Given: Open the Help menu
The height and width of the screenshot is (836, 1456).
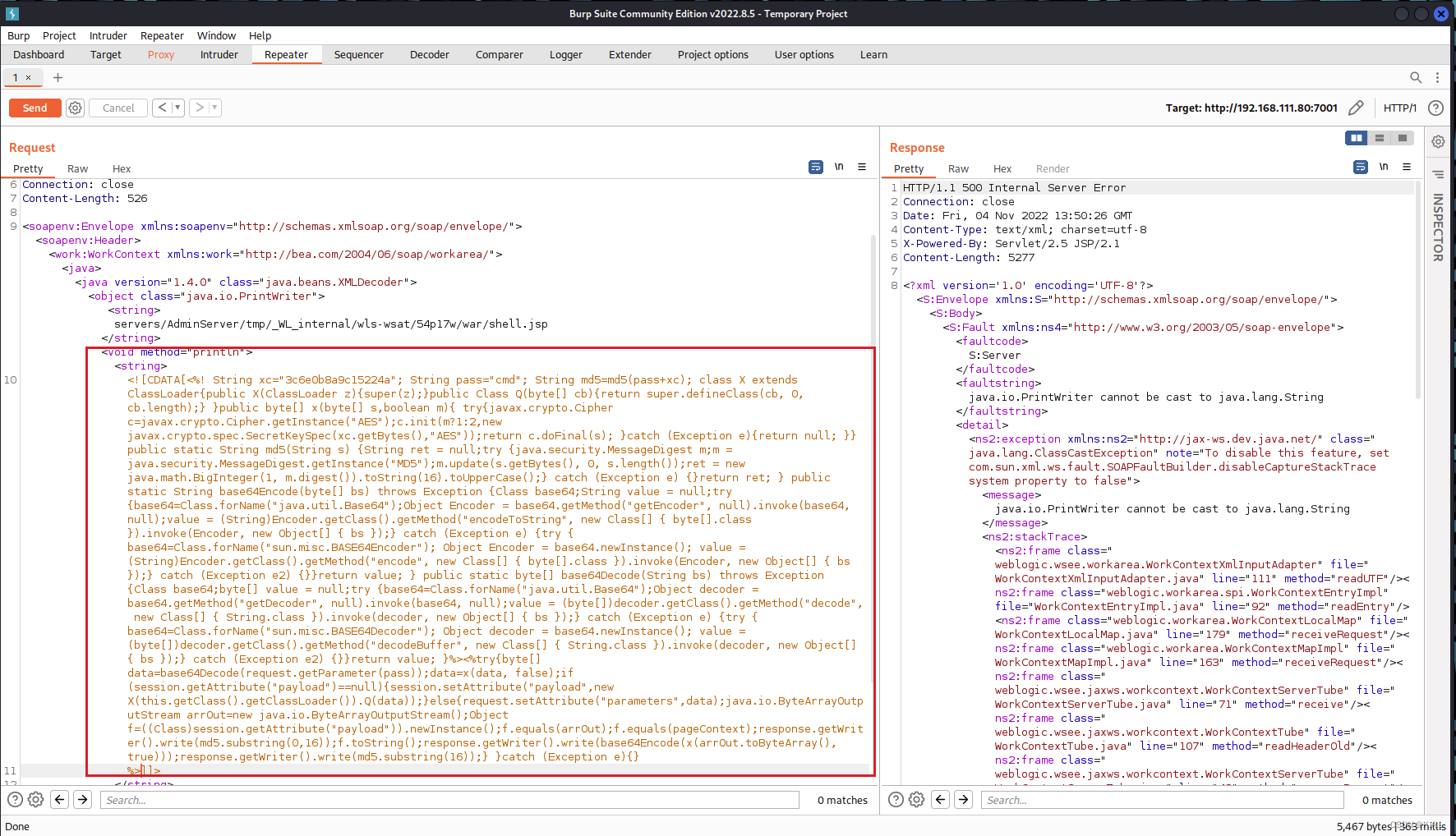Looking at the screenshot, I should [x=260, y=35].
